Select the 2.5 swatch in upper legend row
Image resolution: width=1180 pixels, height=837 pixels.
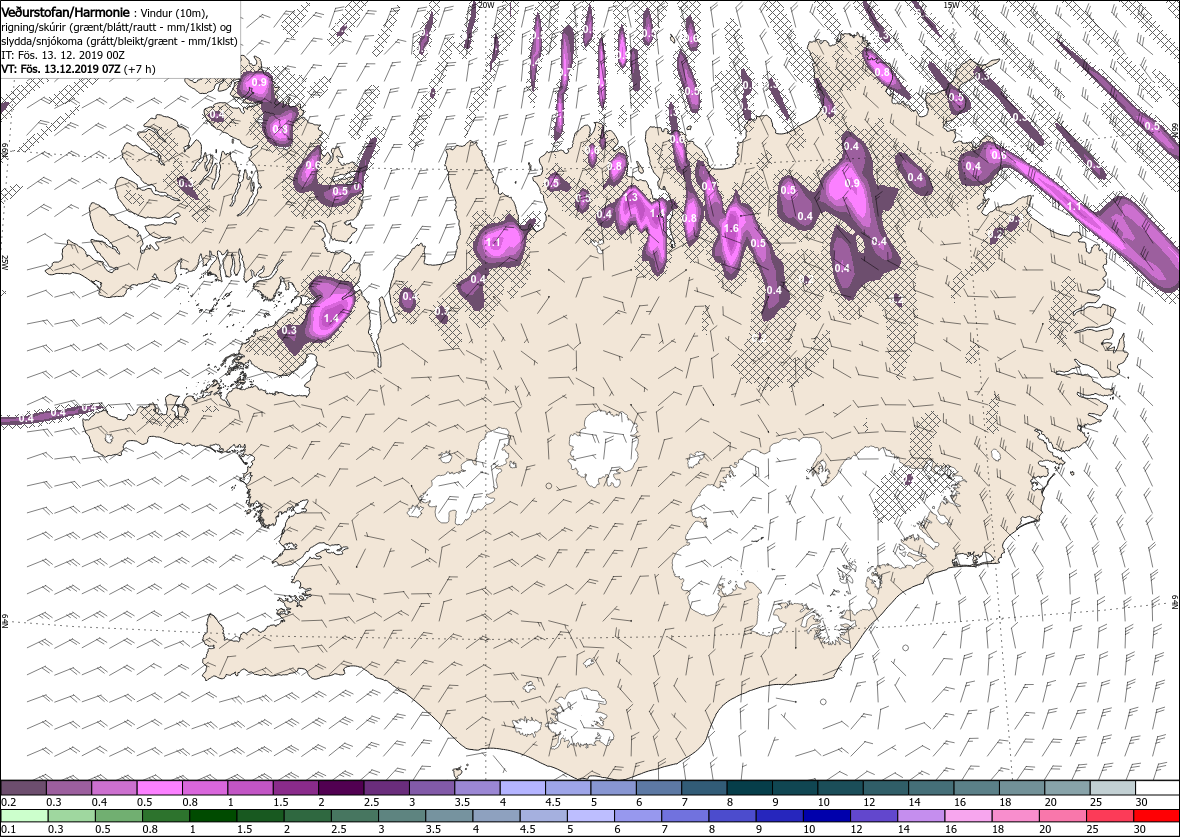386,787
